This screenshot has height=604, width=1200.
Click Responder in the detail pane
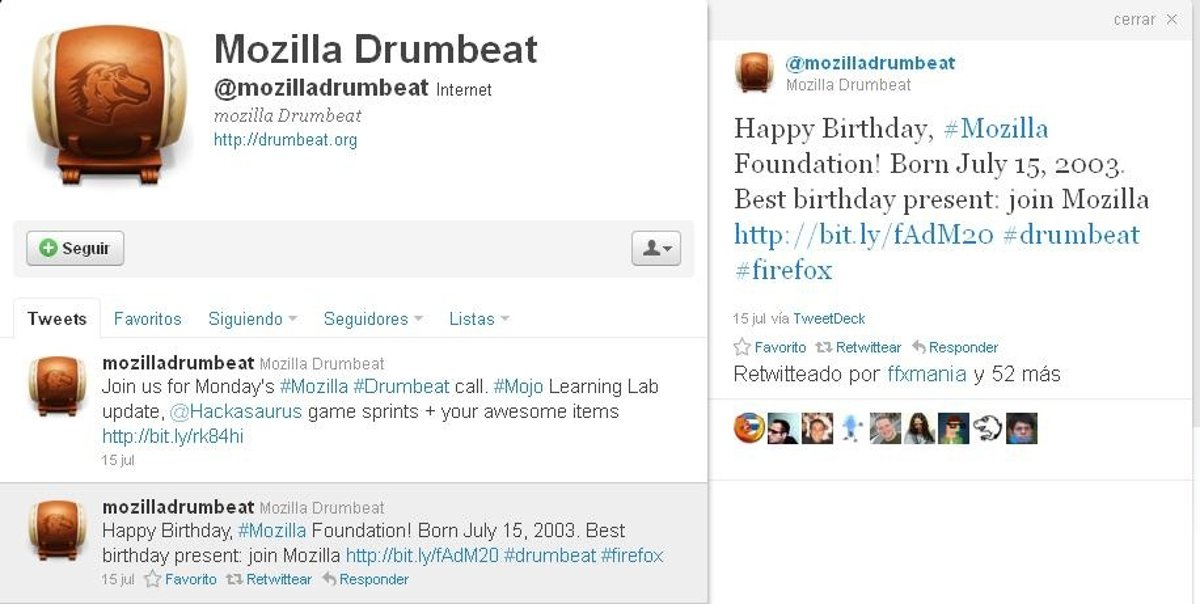click(x=955, y=347)
